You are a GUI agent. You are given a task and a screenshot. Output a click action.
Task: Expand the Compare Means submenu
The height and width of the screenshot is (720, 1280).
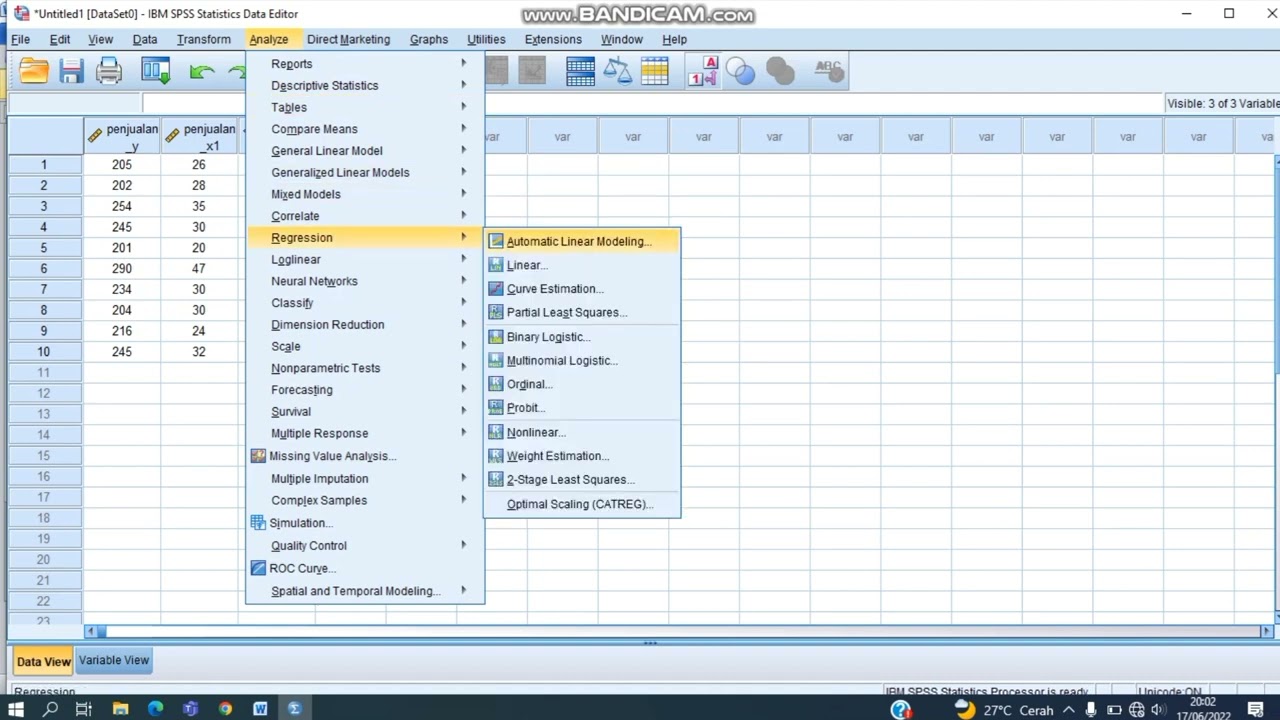tap(365, 129)
